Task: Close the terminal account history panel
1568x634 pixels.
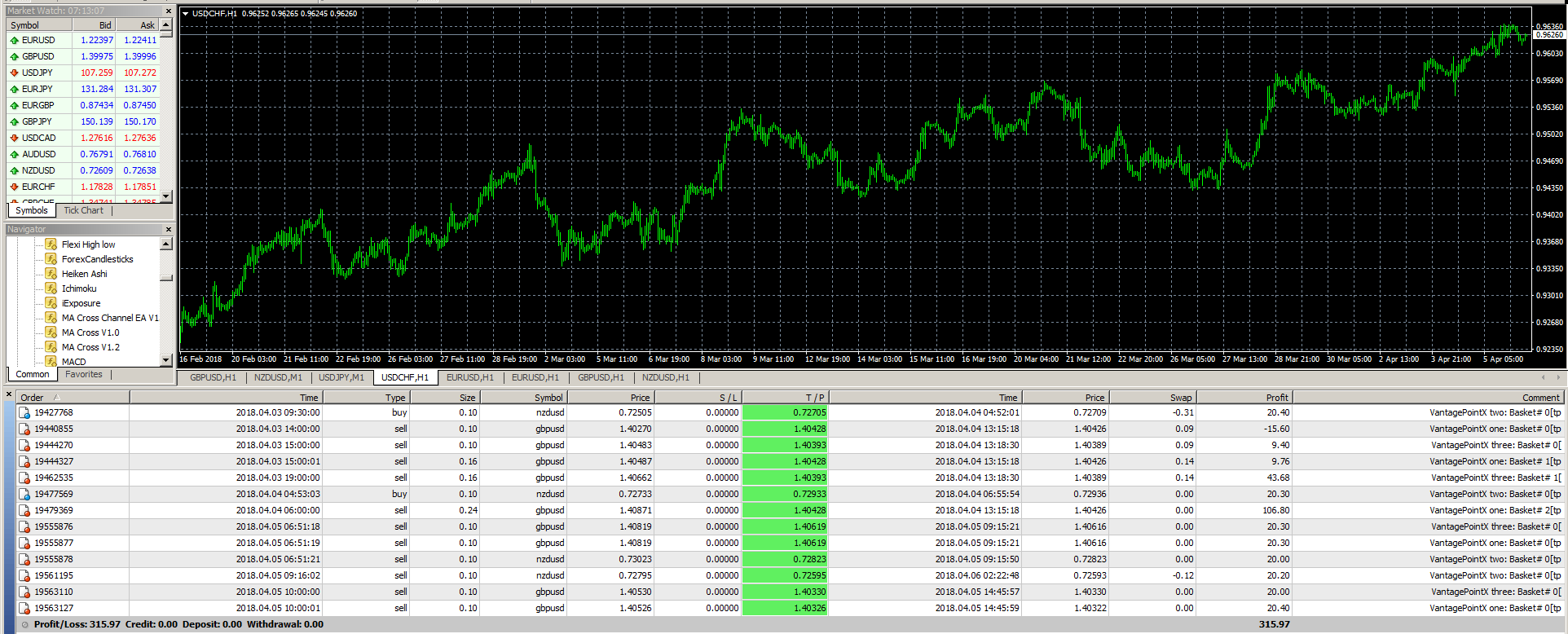Action: [9, 394]
